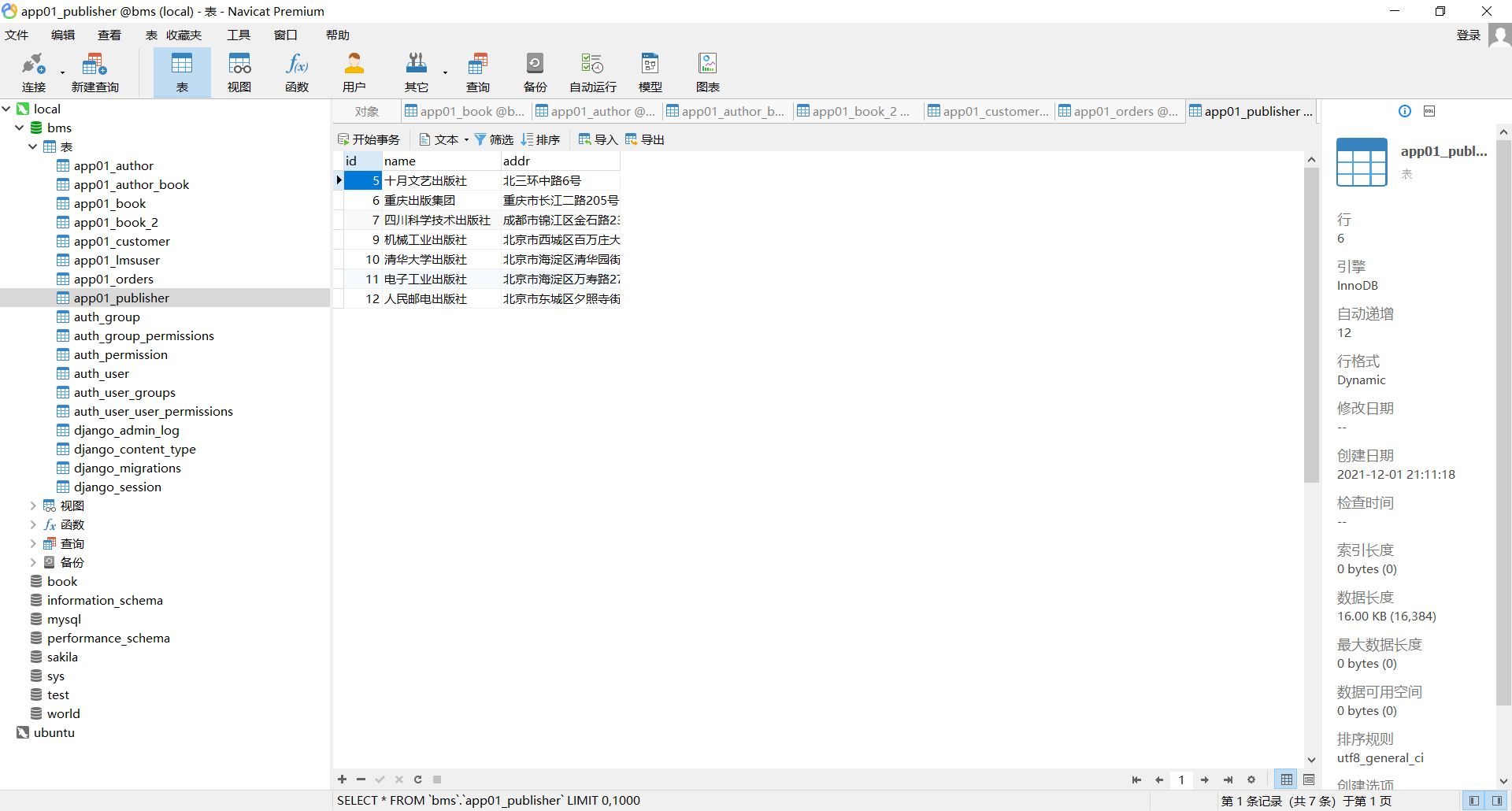Click the 登录 login link
Screen dimensions: 1512x811
point(1469,35)
